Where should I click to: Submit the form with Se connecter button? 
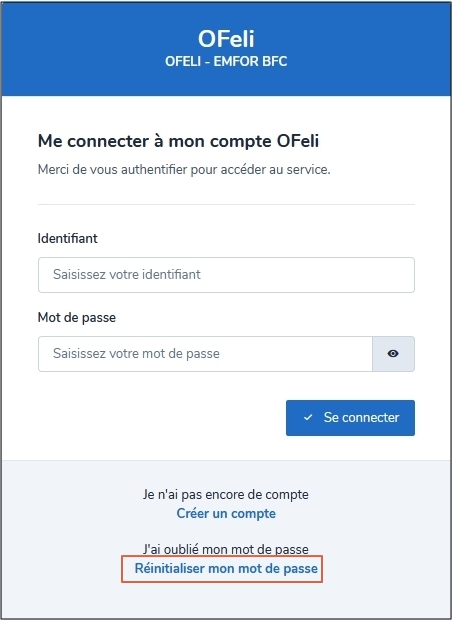click(x=350, y=418)
